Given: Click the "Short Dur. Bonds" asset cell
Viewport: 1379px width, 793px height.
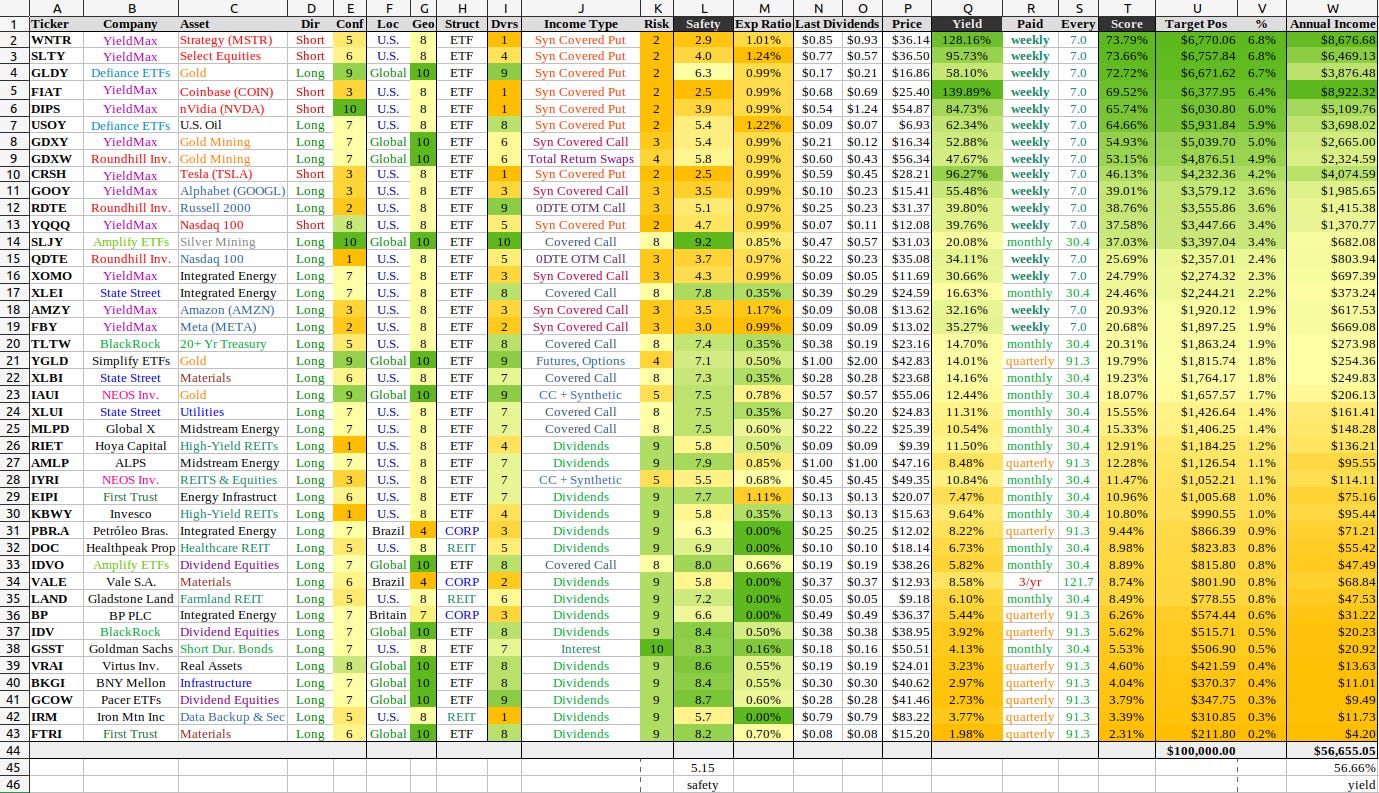Looking at the screenshot, I should click(x=234, y=649).
